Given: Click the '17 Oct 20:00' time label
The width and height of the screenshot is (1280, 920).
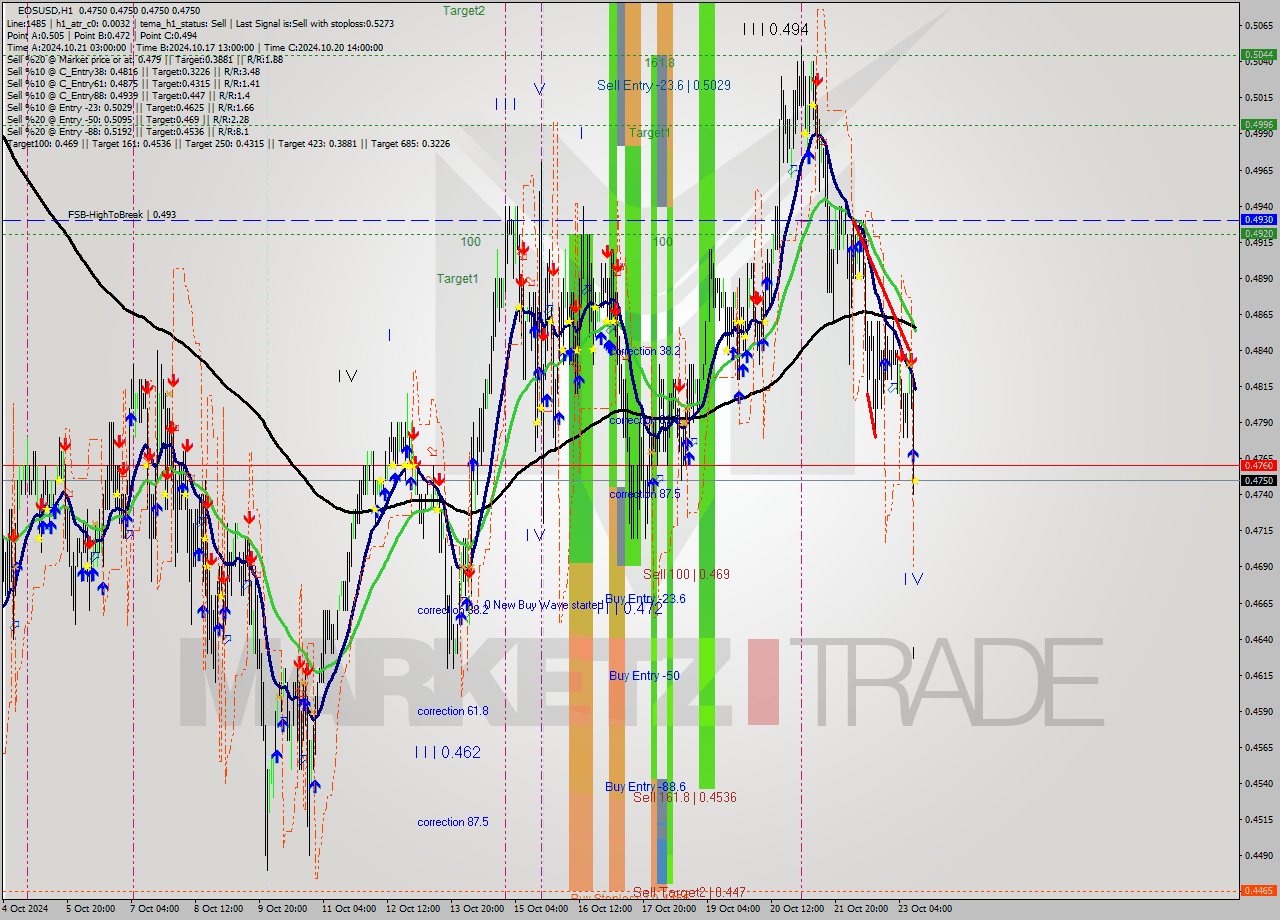Looking at the screenshot, I should [669, 909].
